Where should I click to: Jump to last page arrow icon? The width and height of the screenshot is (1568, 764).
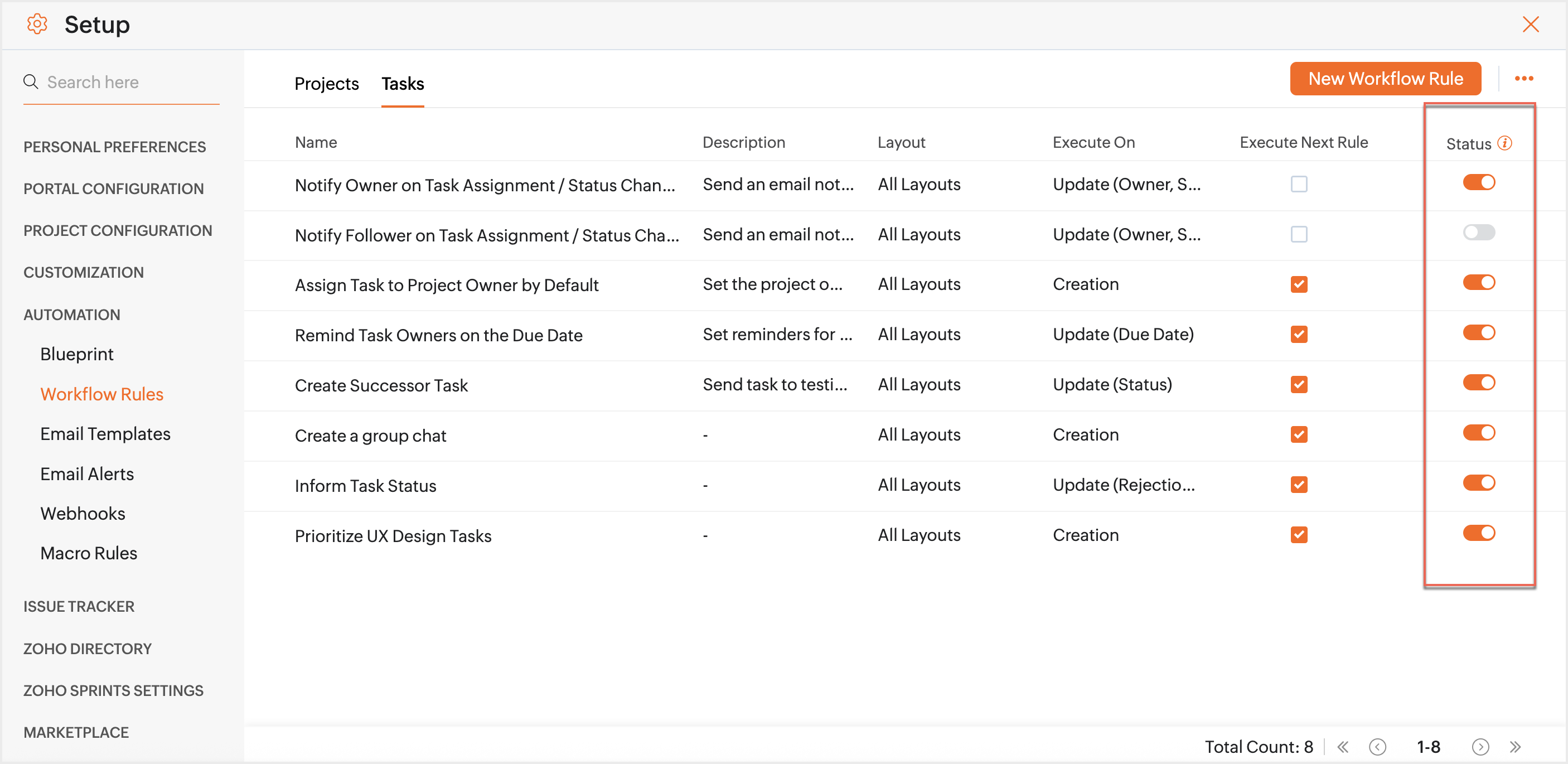(x=1515, y=746)
